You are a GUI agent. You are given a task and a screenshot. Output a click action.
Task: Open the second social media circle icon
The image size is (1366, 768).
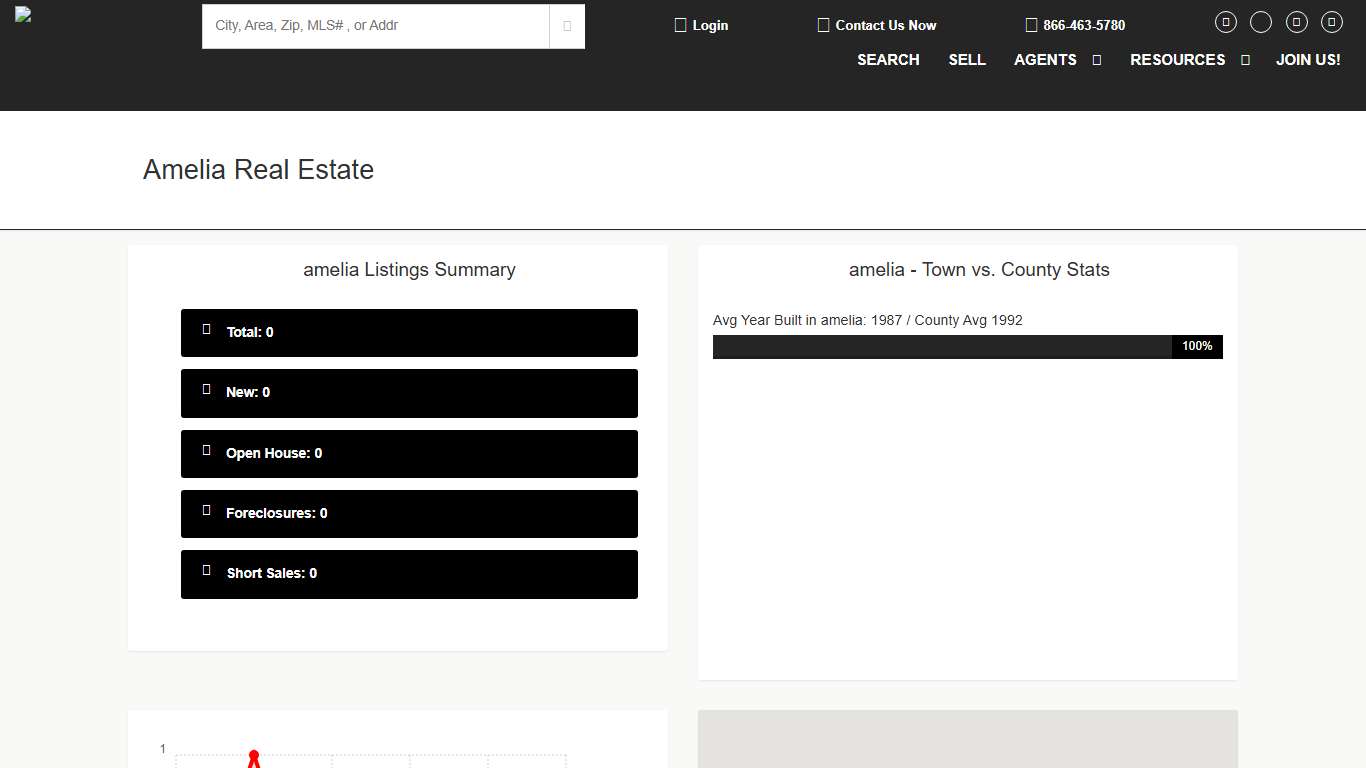tap(1260, 21)
